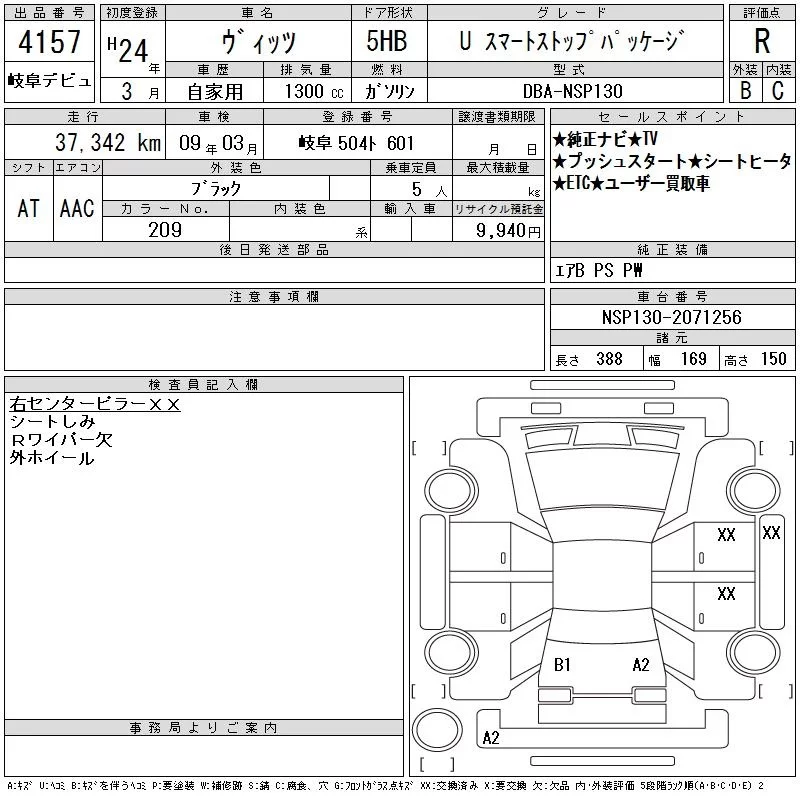Click the 譲渡書類期限 header label
The image size is (800, 800).
tap(497, 117)
